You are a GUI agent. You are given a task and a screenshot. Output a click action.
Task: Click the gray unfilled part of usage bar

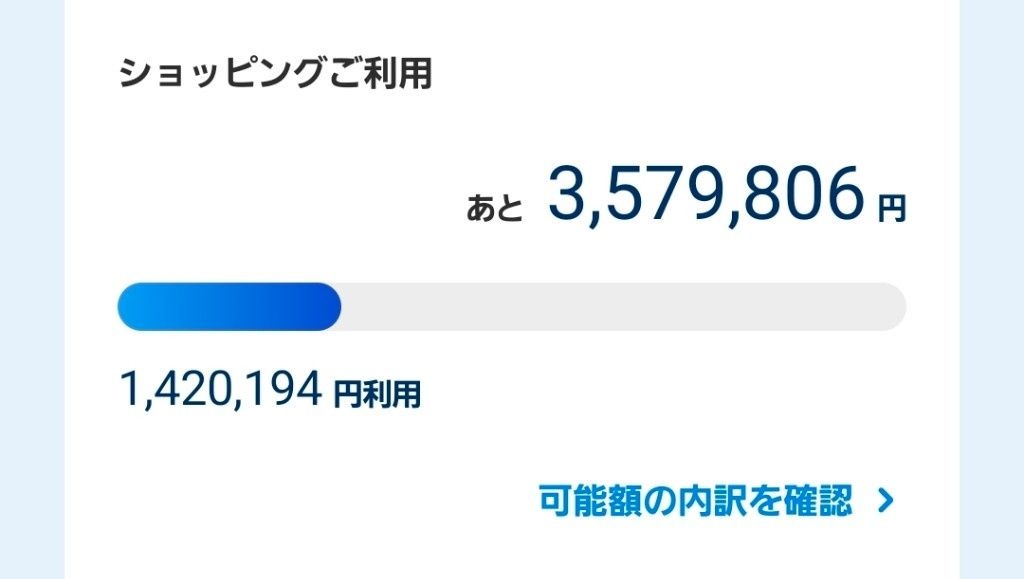tap(620, 306)
